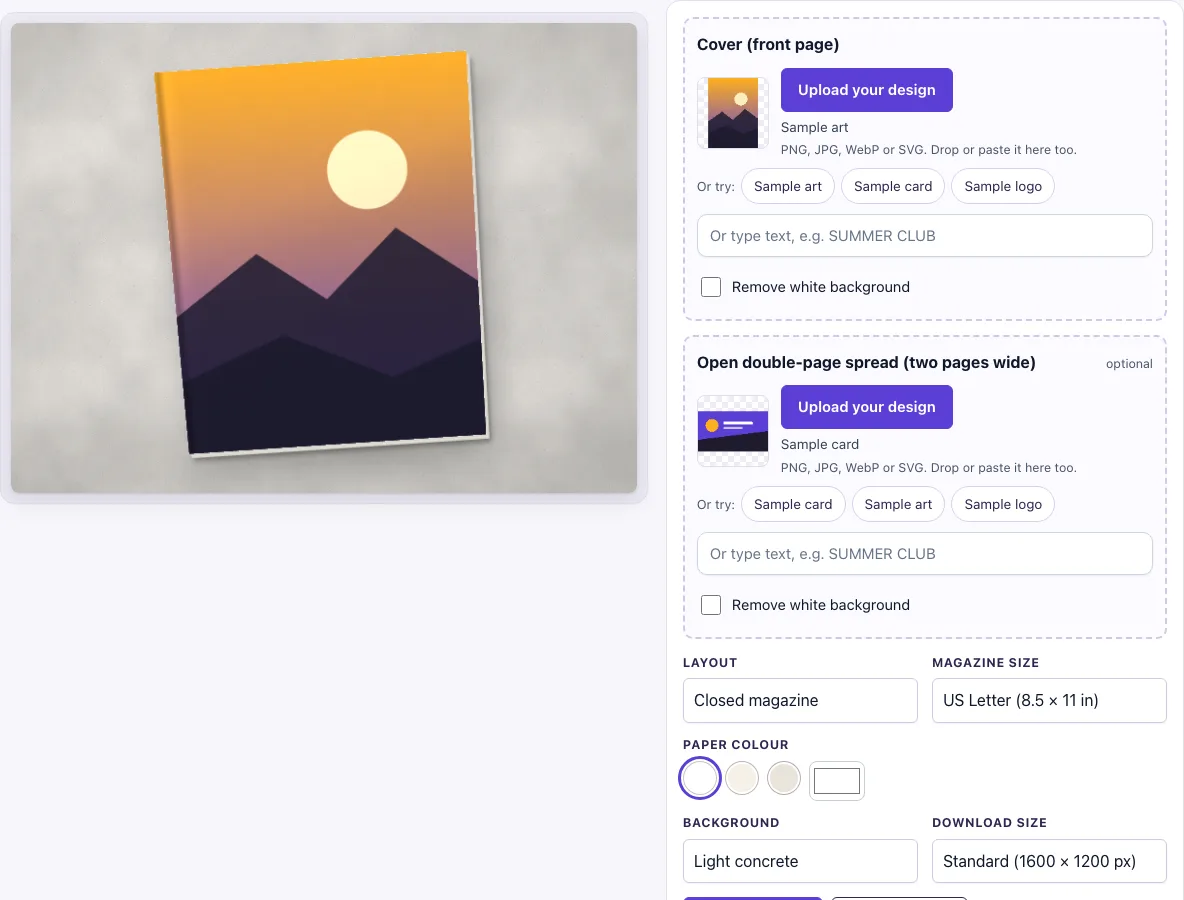Focus the spread text input field
This screenshot has height=900, width=1184.
(x=924, y=553)
